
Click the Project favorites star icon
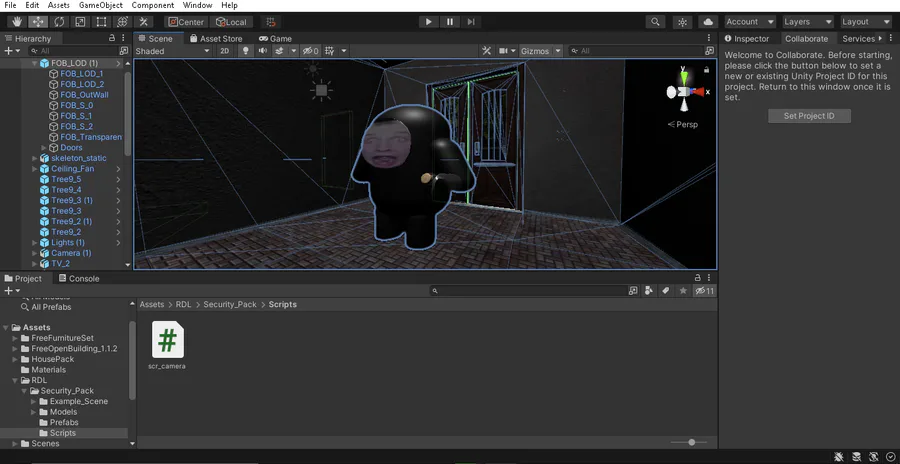click(683, 291)
